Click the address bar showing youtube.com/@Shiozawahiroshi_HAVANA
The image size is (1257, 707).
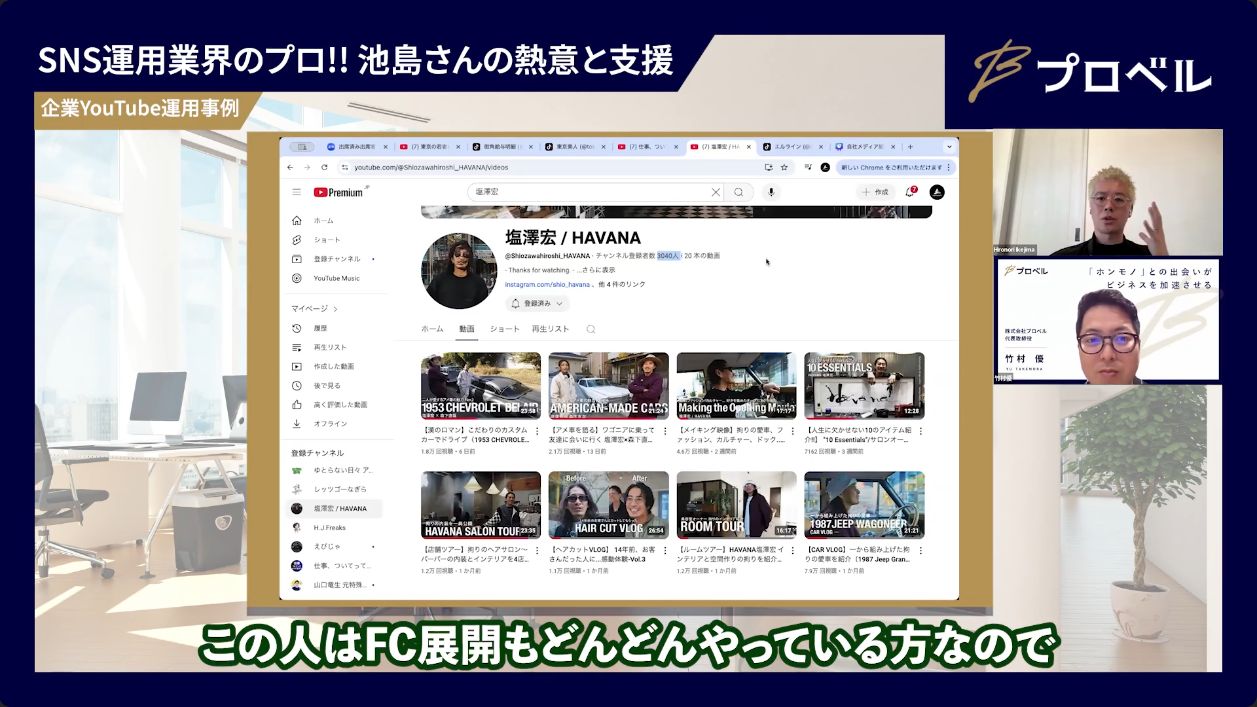click(x=565, y=167)
